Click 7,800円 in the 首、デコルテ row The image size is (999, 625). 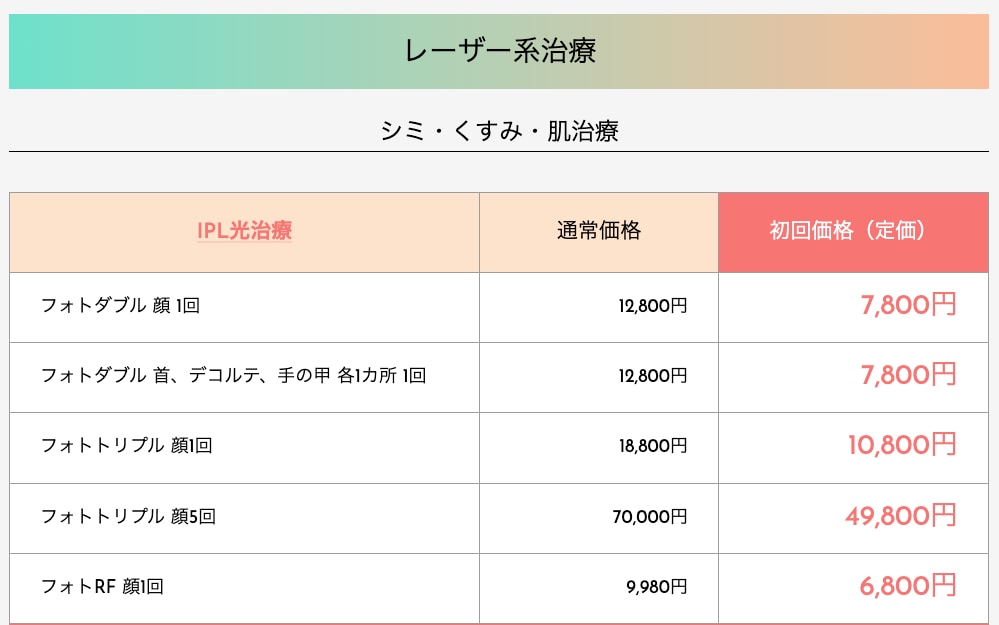click(909, 375)
